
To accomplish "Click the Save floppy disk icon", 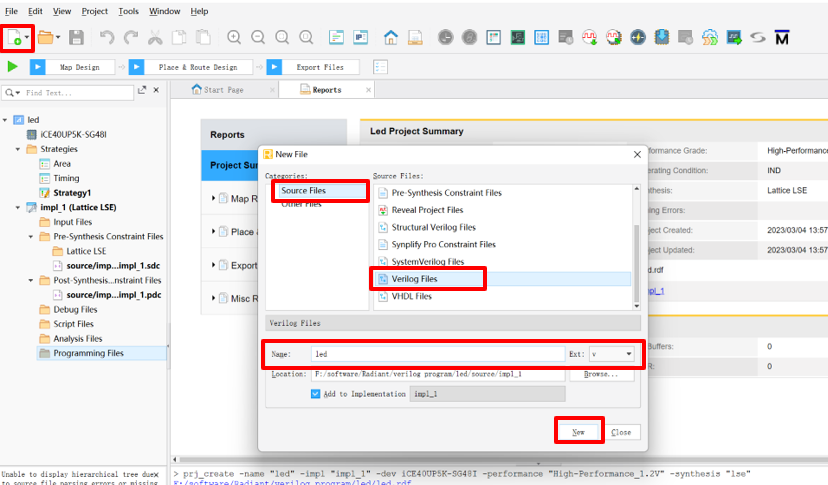I will click(x=77, y=38).
